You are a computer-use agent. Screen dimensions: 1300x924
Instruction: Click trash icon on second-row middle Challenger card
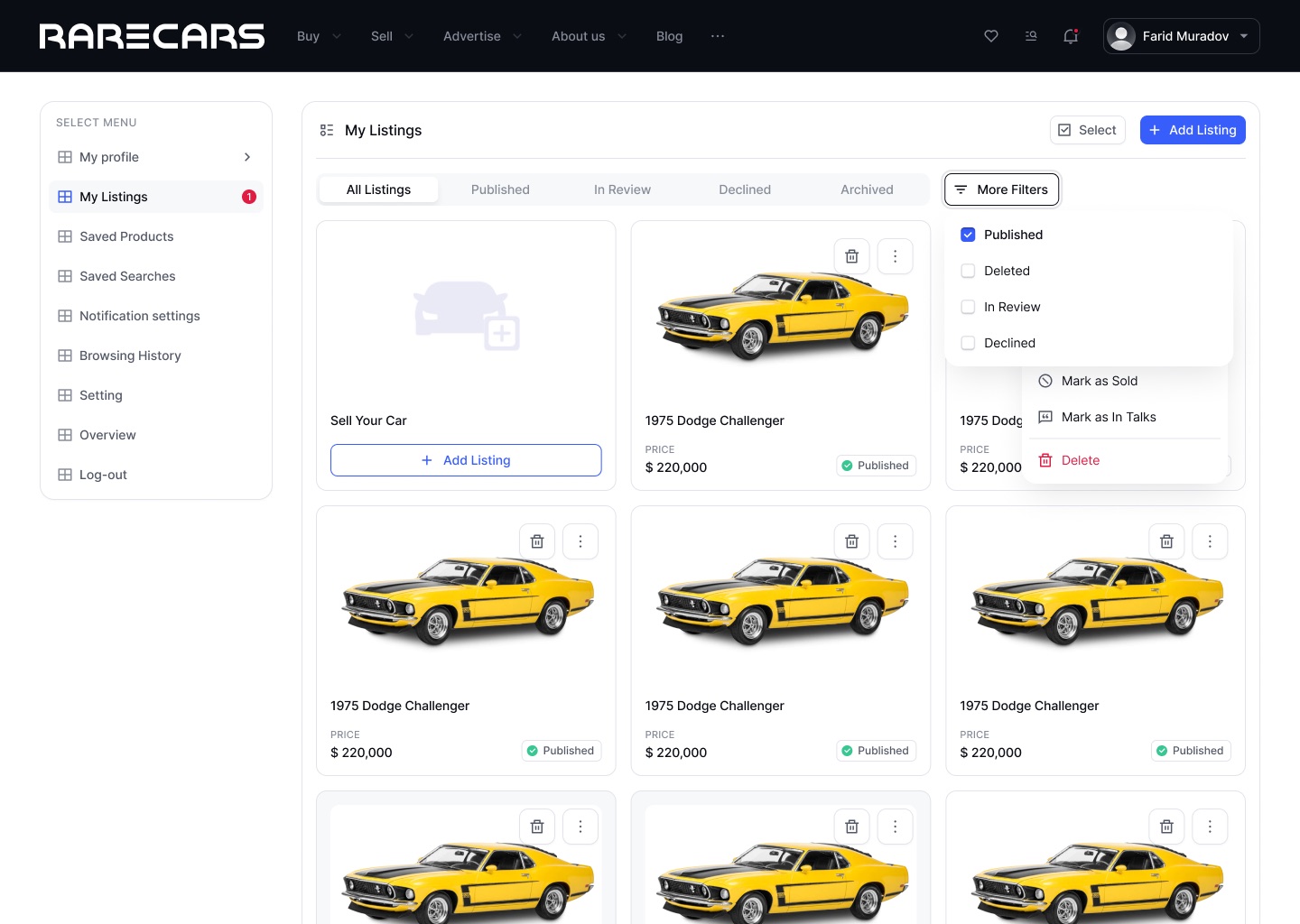[851, 541]
